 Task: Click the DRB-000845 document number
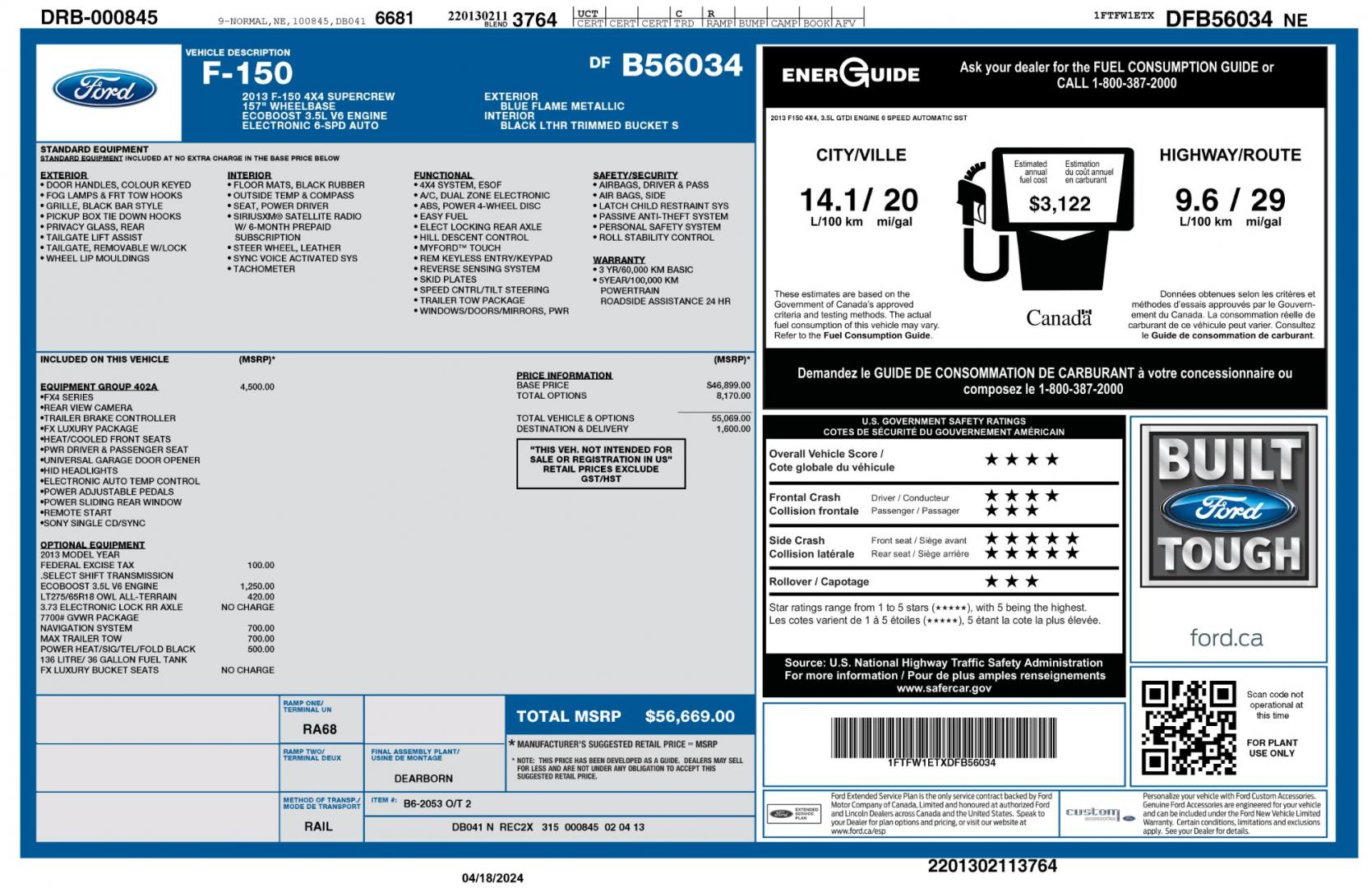click(x=99, y=17)
